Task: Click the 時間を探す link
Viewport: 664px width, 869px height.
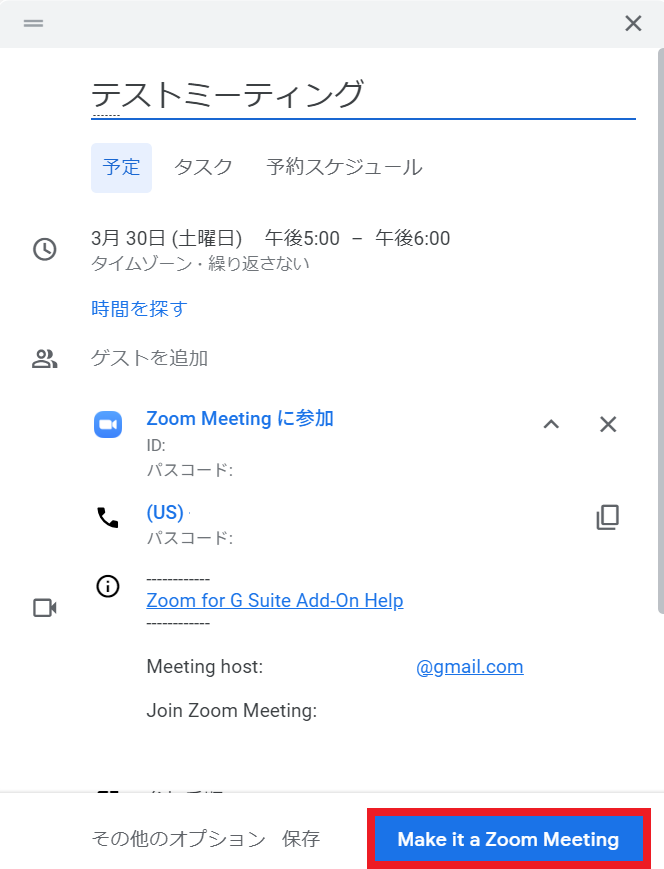Action: pos(139,309)
